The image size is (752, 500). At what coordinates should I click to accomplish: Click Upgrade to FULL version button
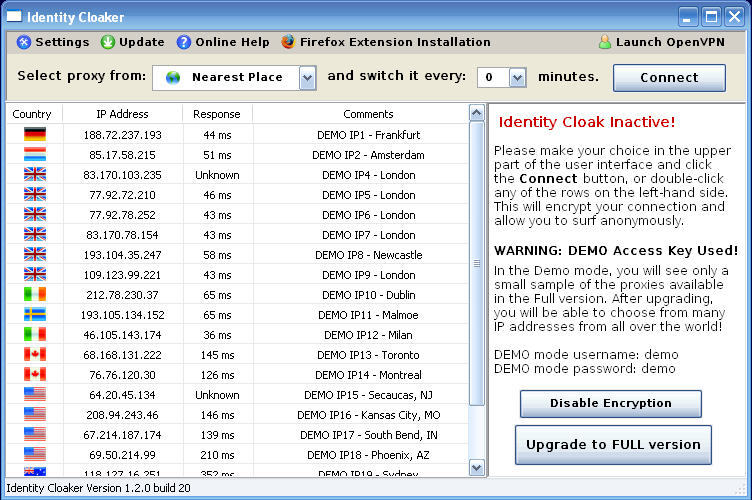coord(613,445)
